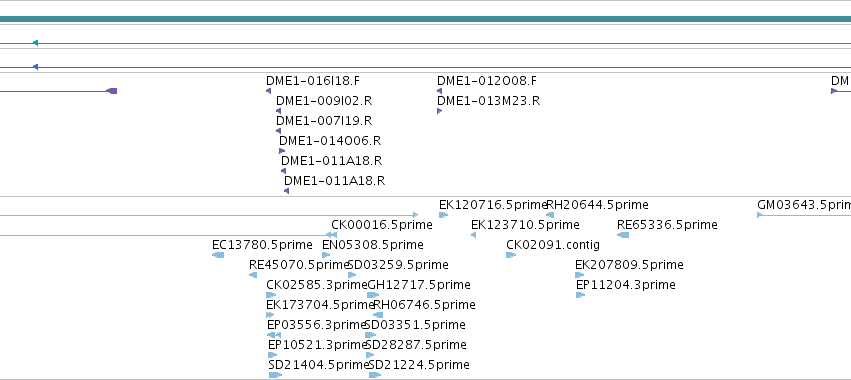Select the SD03259.5prime label
The width and height of the screenshot is (851, 380).
pyautogui.click(x=398, y=265)
